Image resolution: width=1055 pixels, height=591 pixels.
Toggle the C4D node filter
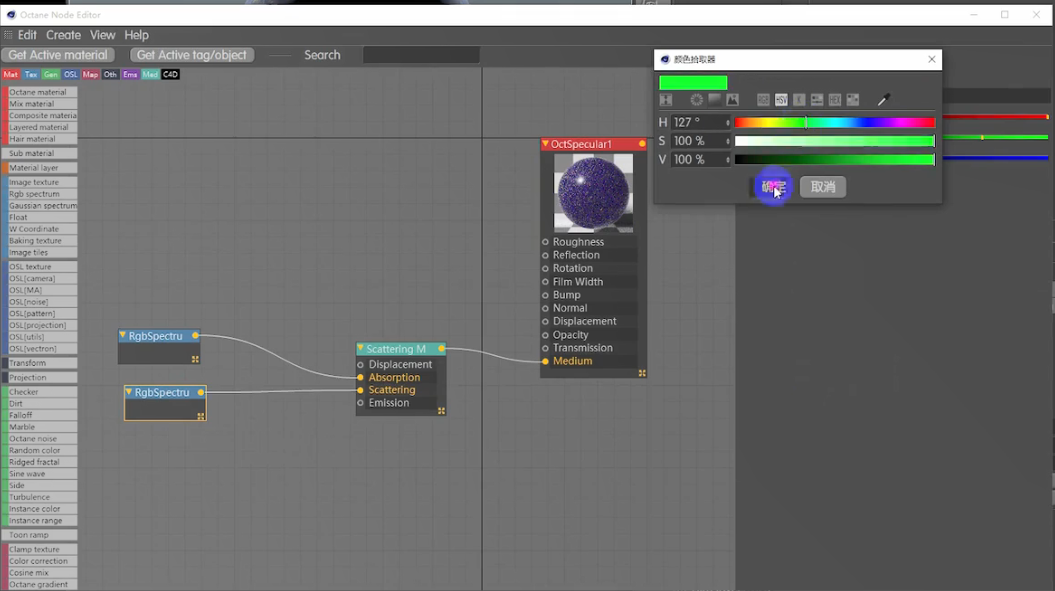(170, 75)
